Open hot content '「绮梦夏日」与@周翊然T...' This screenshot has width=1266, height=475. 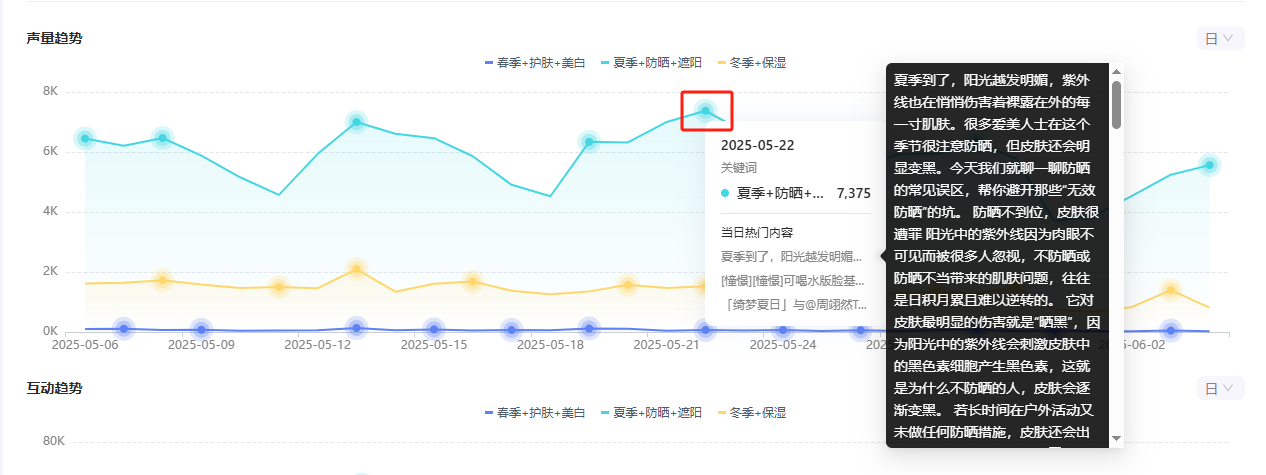[x=794, y=304]
